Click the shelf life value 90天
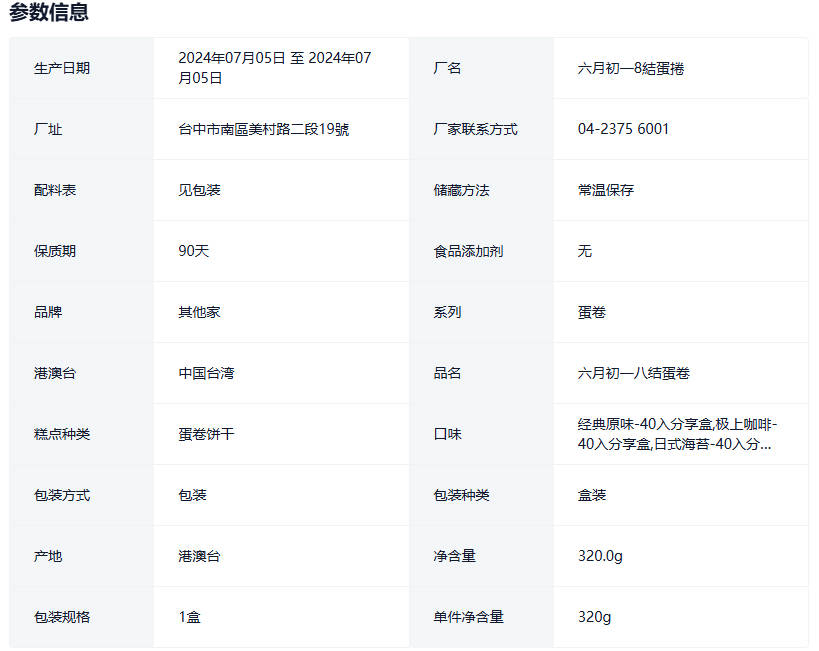This screenshot has width=819, height=651. point(194,251)
